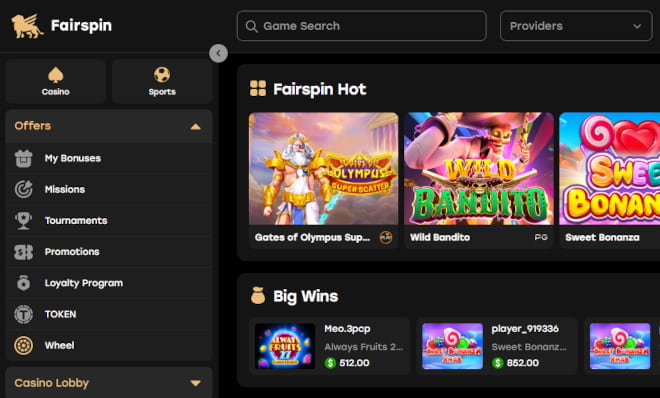
Task: Click the Big Wins money bag icon
Action: click(x=258, y=295)
